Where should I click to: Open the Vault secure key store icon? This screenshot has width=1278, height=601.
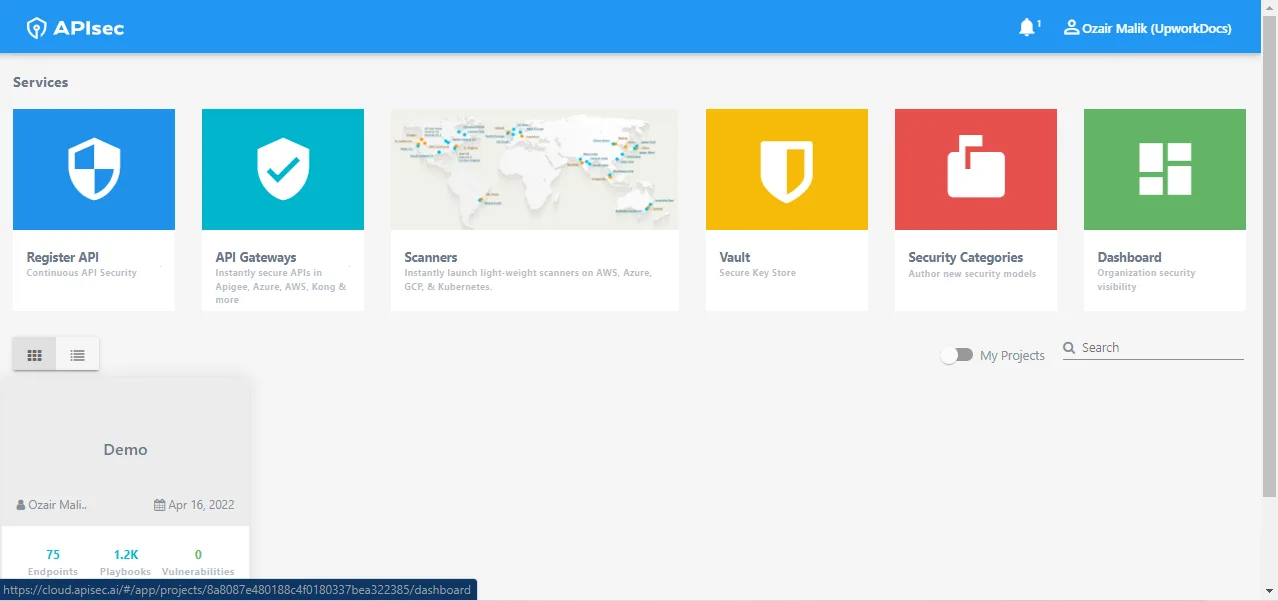pyautogui.click(x=786, y=168)
